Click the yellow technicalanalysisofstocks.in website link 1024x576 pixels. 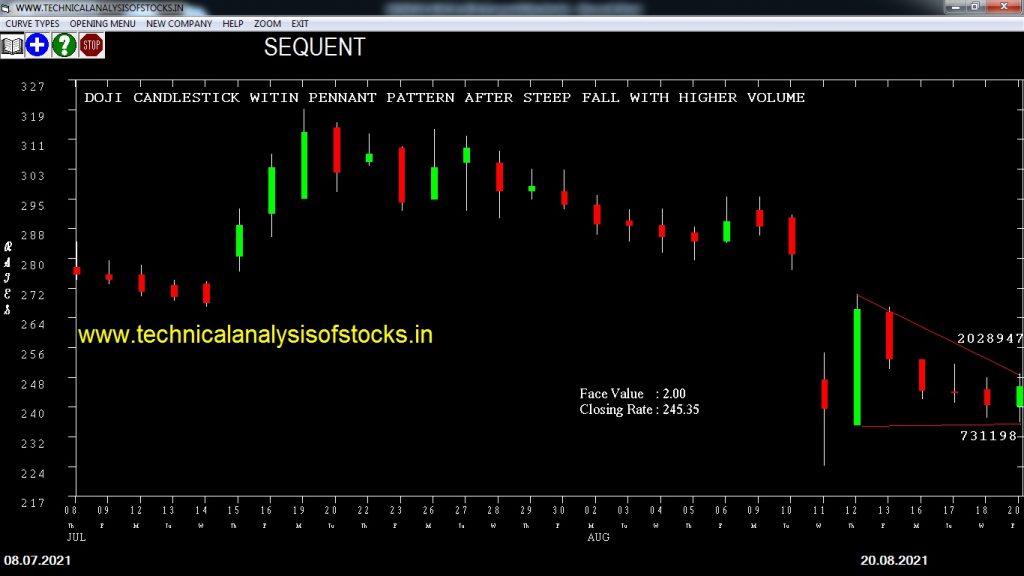(x=255, y=335)
